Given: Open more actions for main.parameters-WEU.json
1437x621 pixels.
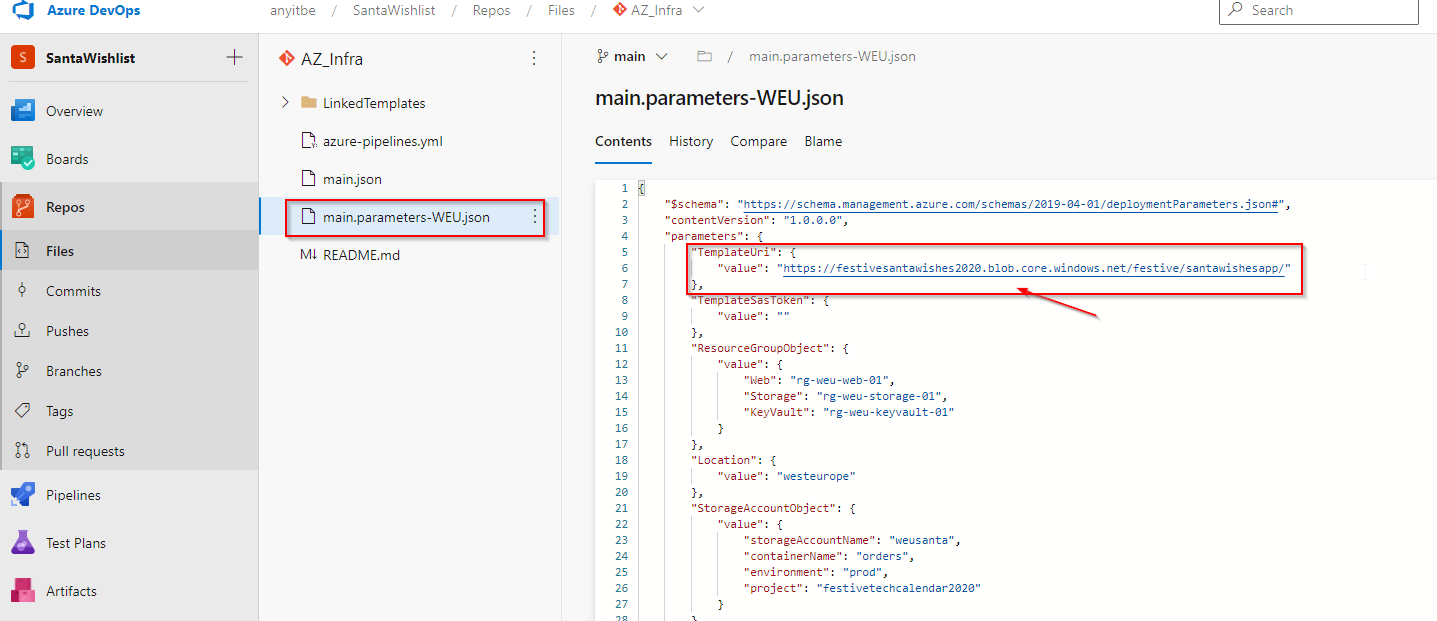Looking at the screenshot, I should click(534, 217).
